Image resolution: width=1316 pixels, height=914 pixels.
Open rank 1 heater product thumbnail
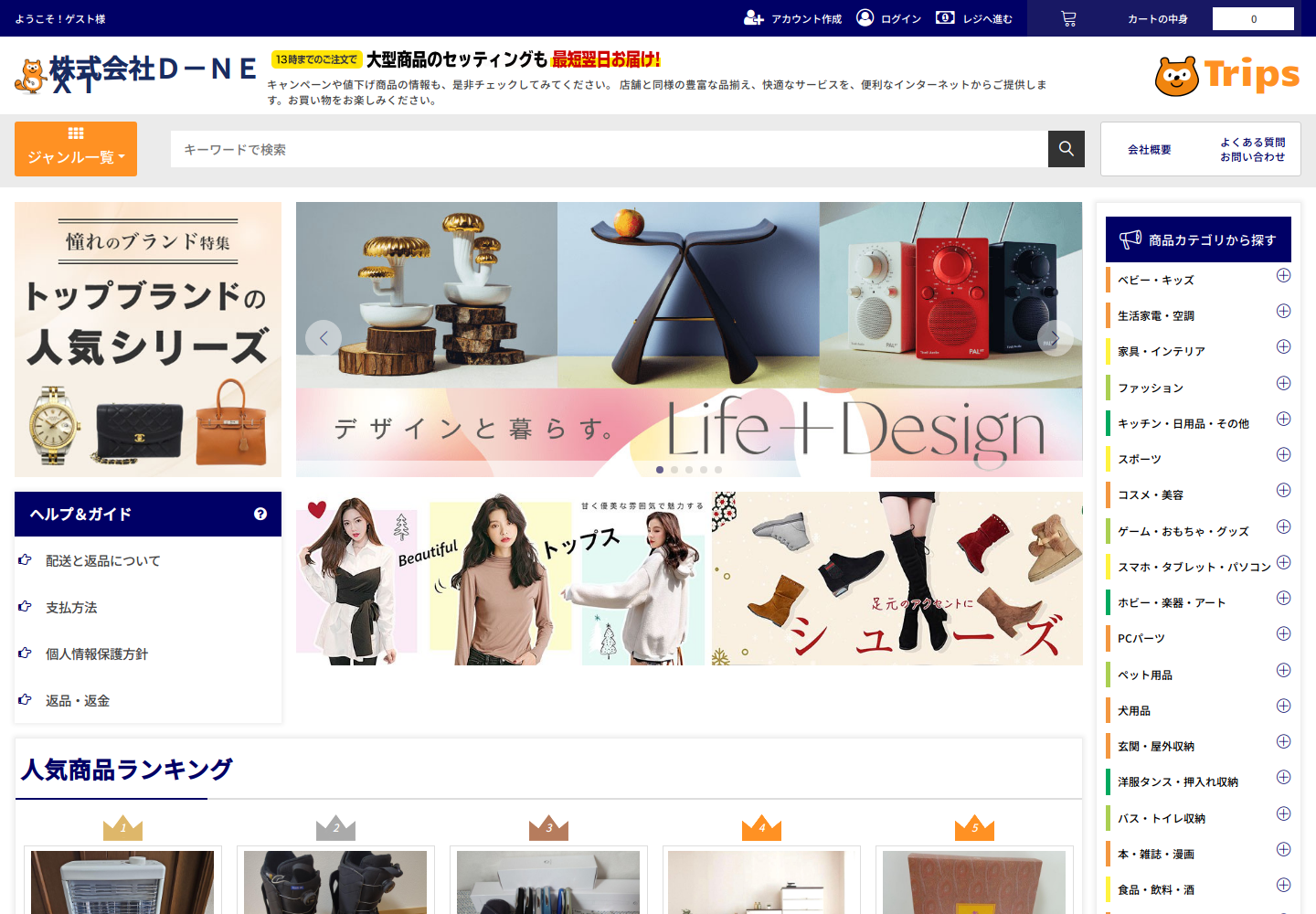click(122, 882)
